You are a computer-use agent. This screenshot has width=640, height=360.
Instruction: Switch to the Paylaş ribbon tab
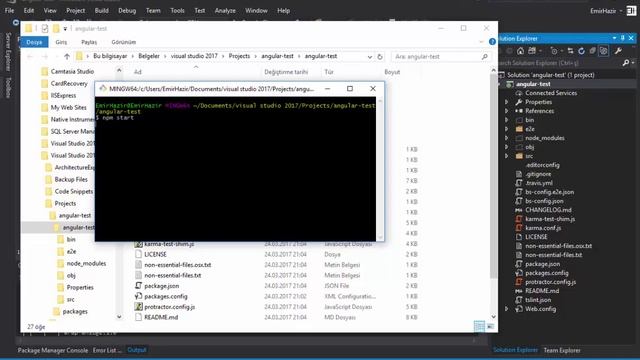89,42
